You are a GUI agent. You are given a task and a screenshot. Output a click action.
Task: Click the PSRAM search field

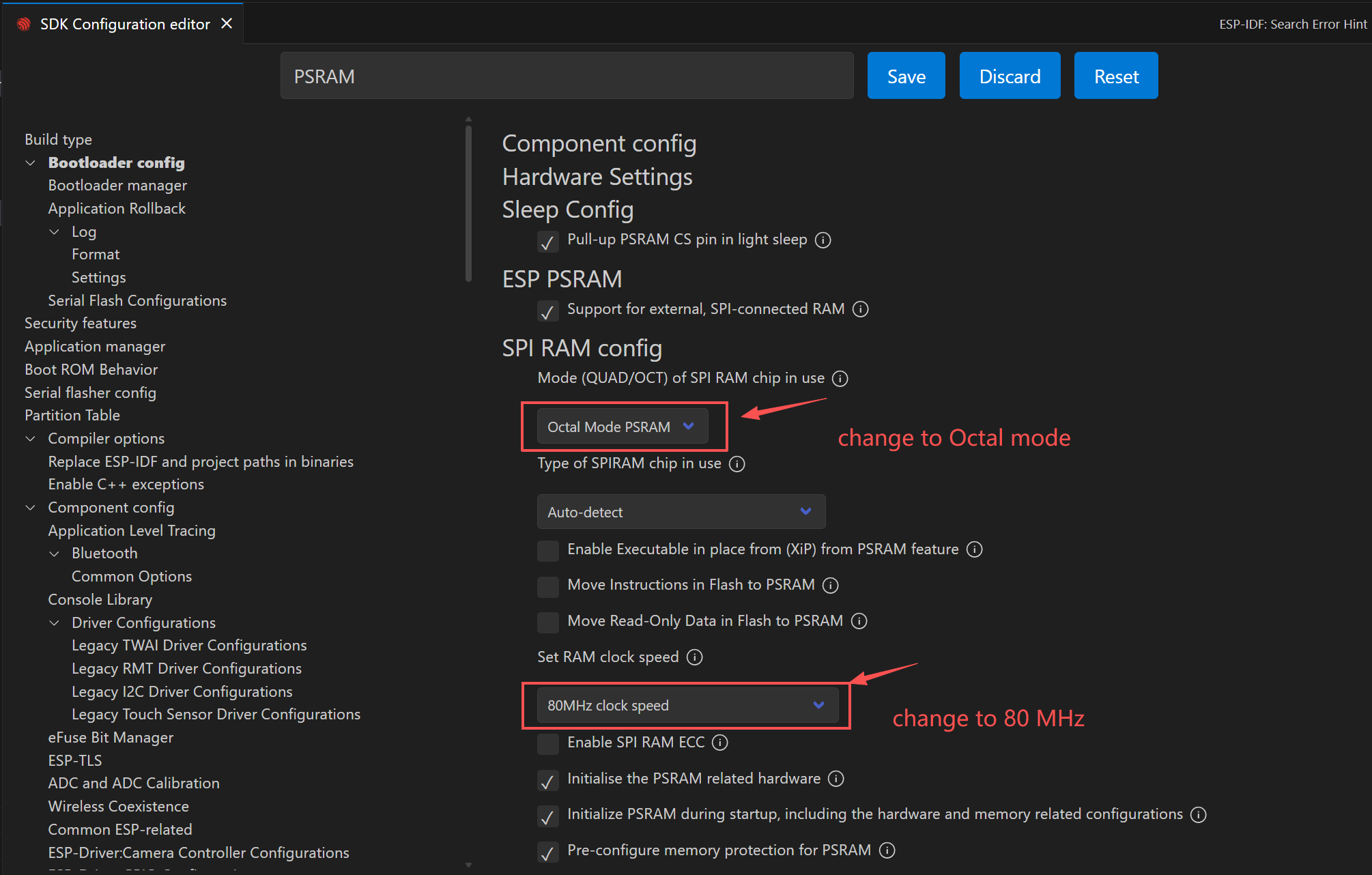(567, 76)
